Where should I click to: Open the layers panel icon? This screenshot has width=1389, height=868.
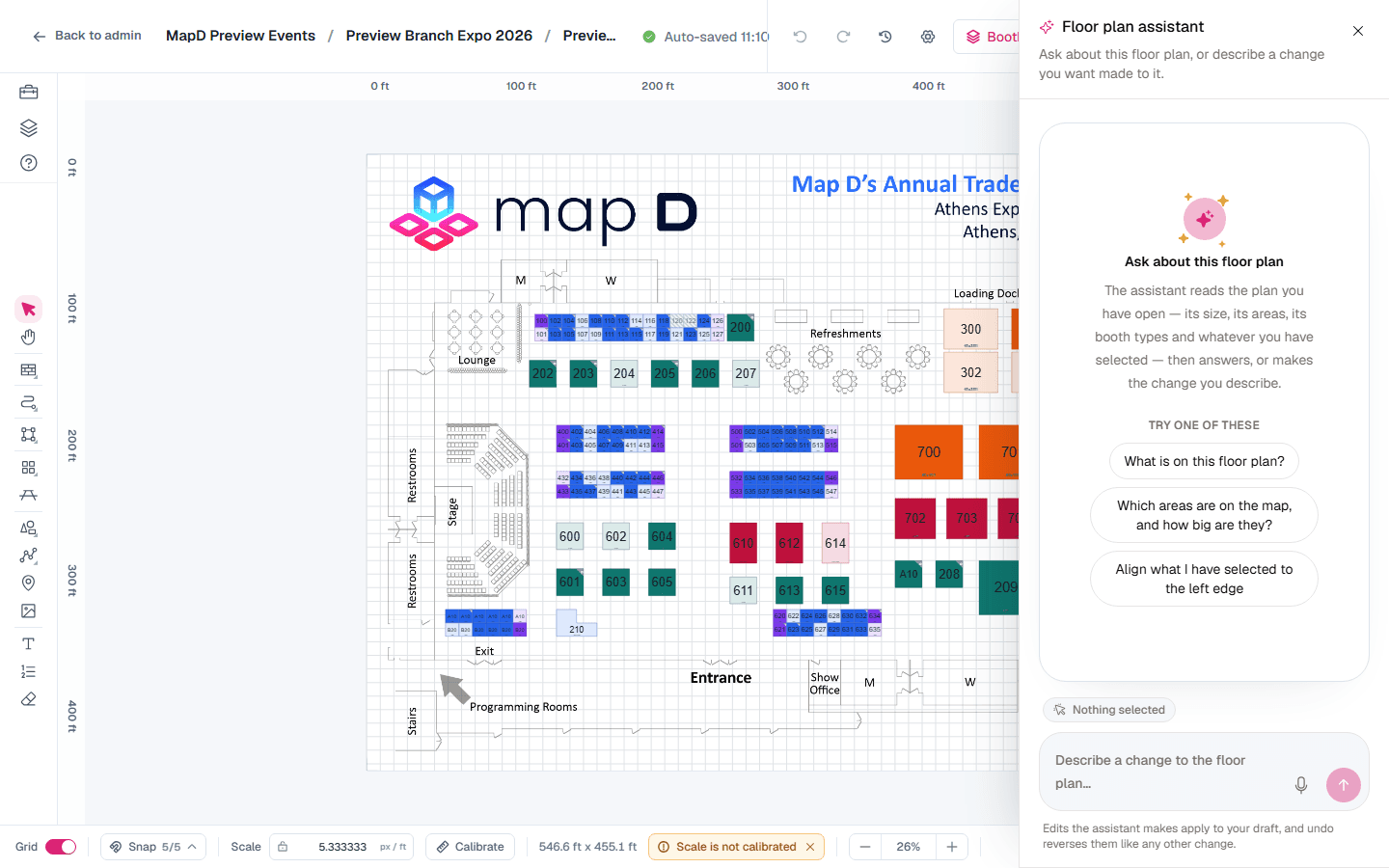[x=28, y=128]
